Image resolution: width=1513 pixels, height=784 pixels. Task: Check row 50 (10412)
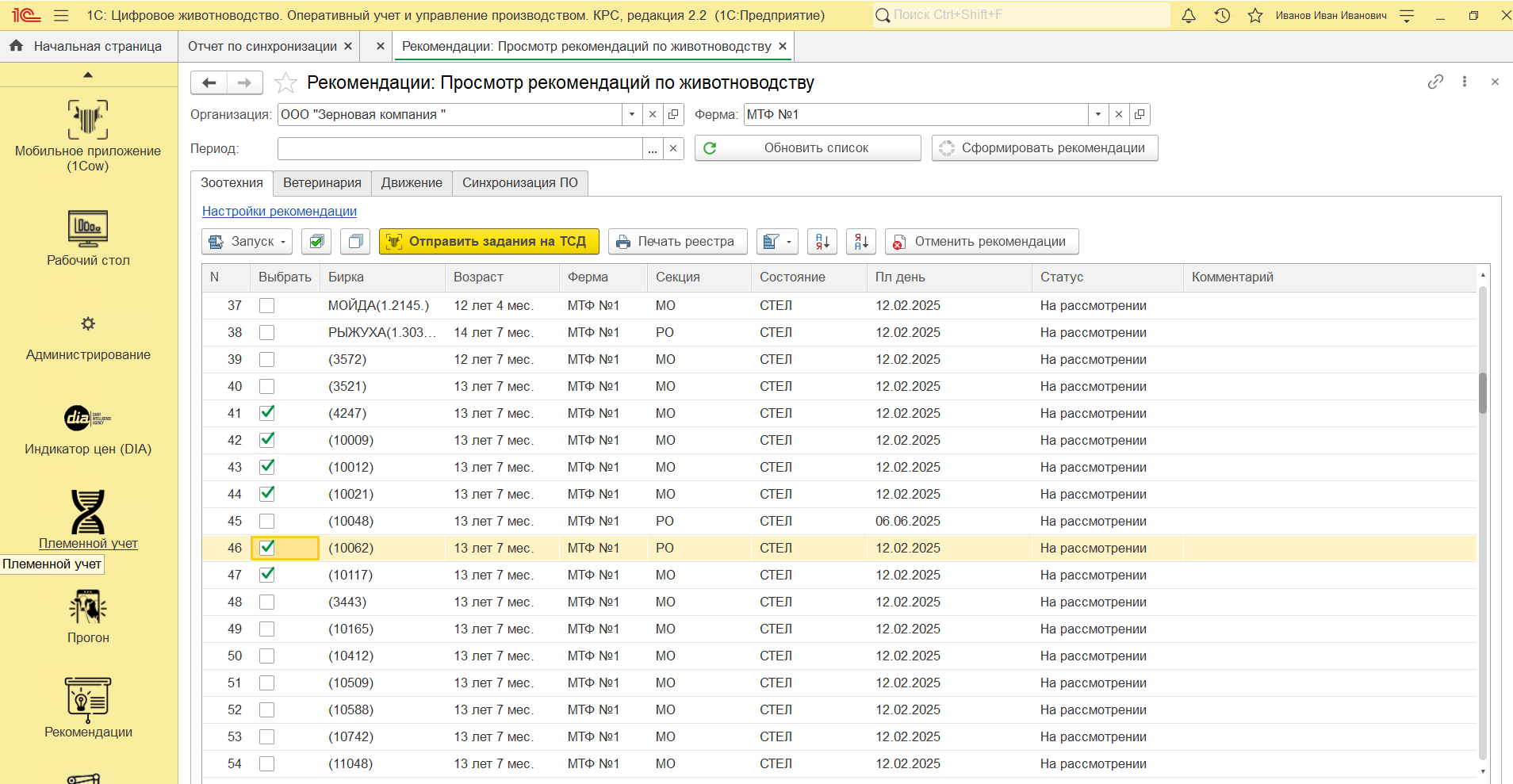tap(267, 656)
